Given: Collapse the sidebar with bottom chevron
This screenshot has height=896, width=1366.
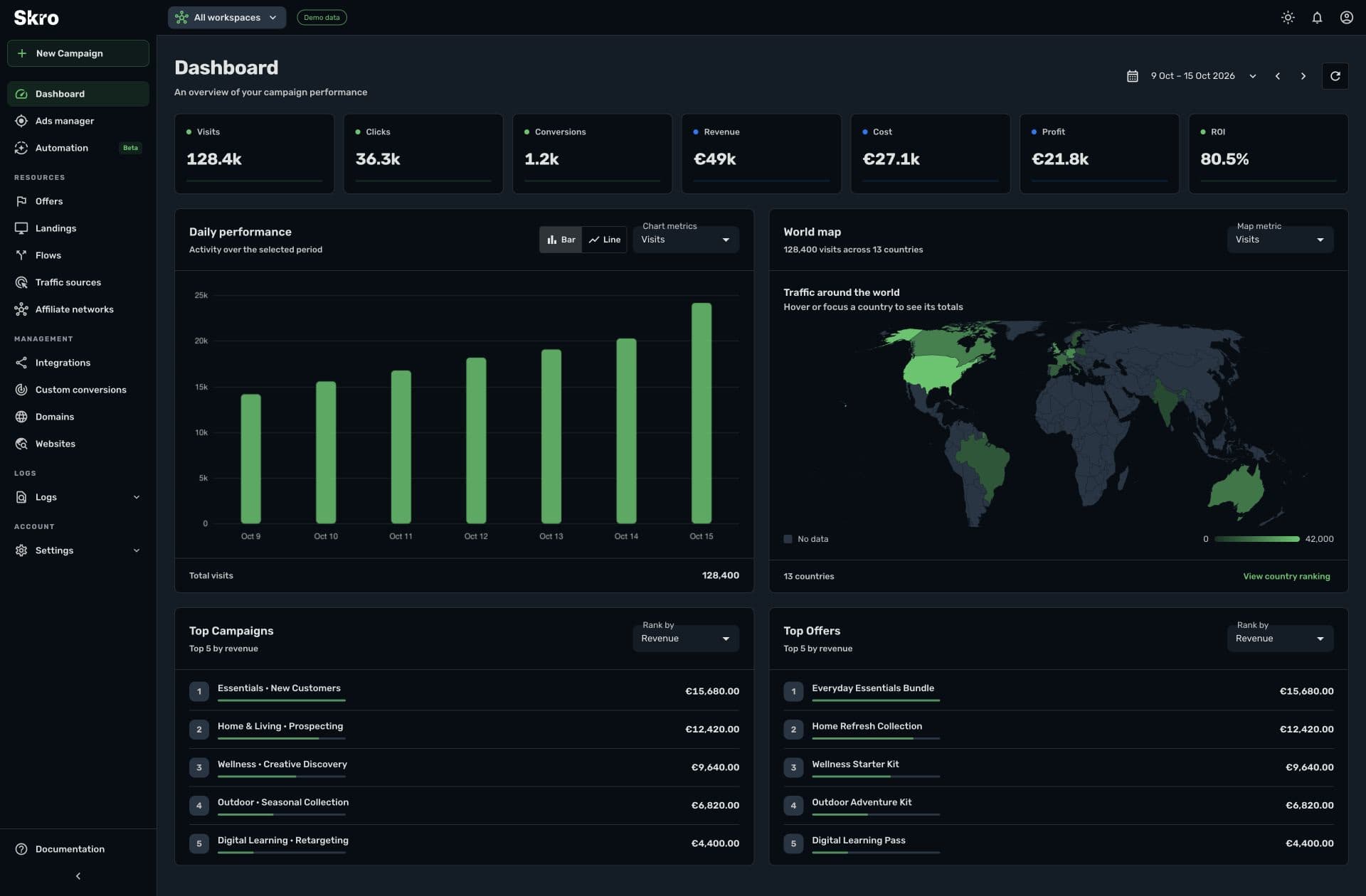Looking at the screenshot, I should [78, 876].
